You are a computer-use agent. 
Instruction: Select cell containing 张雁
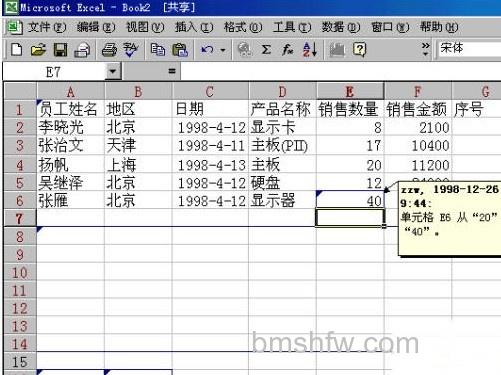click(70, 200)
